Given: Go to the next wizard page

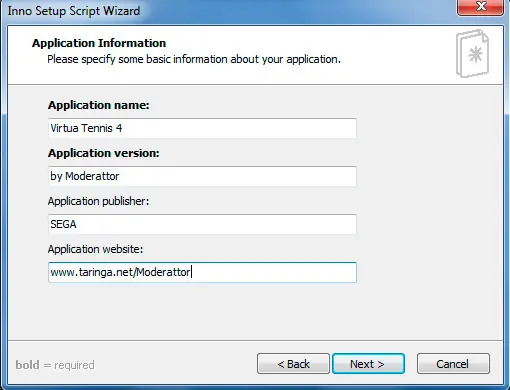Looking at the screenshot, I should [368, 364].
